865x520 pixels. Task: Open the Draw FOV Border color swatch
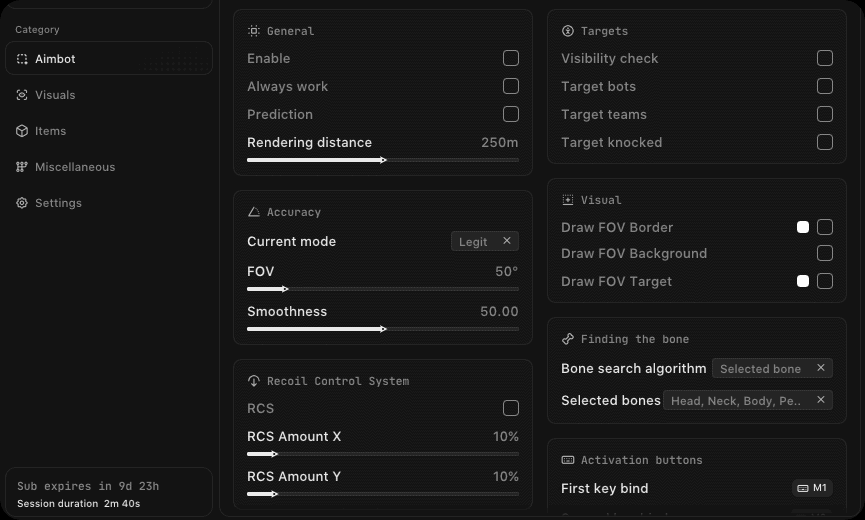[803, 227]
